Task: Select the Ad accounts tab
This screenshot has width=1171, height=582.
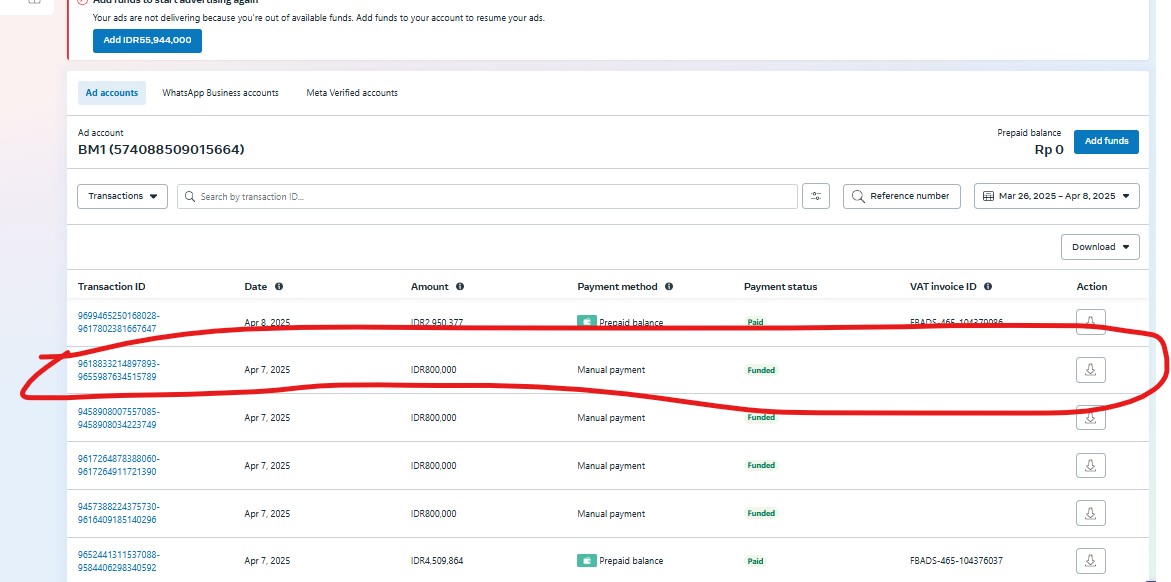Action: [112, 93]
